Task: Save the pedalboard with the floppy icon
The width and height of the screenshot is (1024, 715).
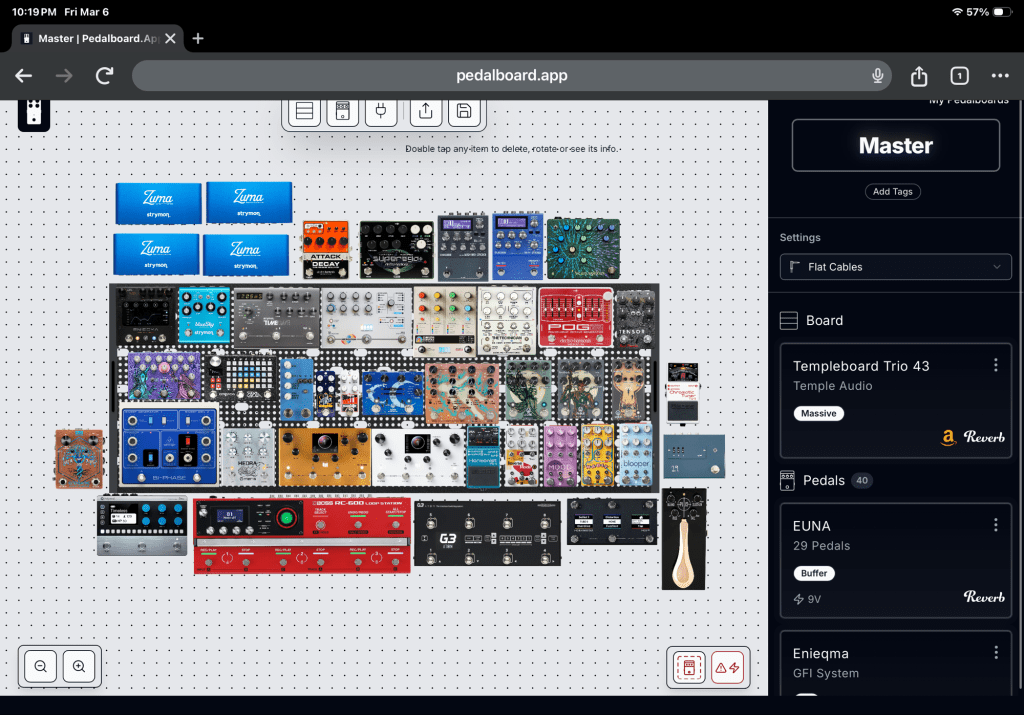Action: point(463,111)
